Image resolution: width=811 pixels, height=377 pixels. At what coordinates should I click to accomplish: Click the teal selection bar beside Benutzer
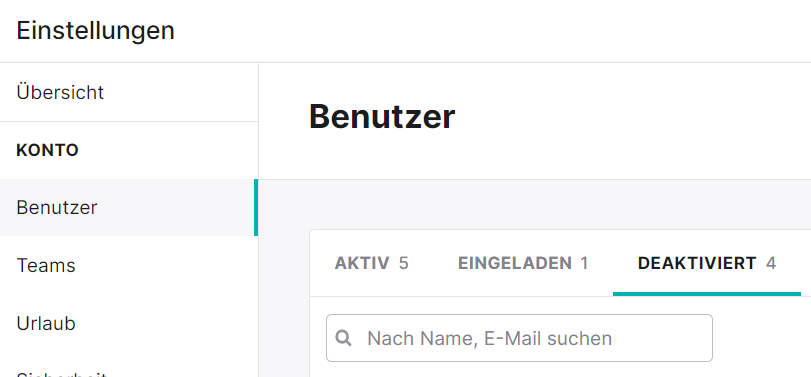coord(256,207)
